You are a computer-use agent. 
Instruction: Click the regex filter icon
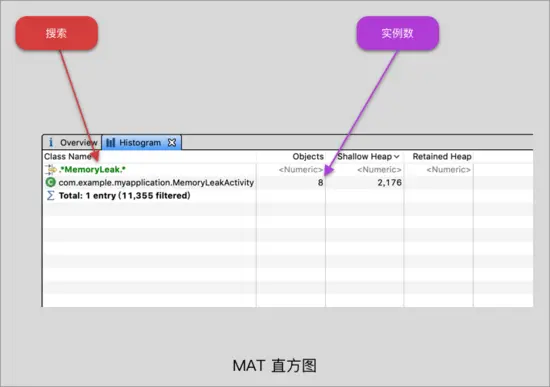click(x=51, y=169)
